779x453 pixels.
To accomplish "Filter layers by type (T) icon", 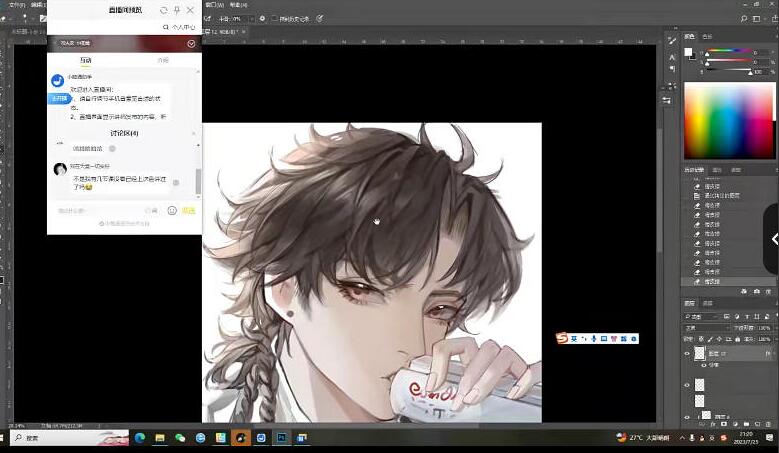I will click(x=747, y=316).
